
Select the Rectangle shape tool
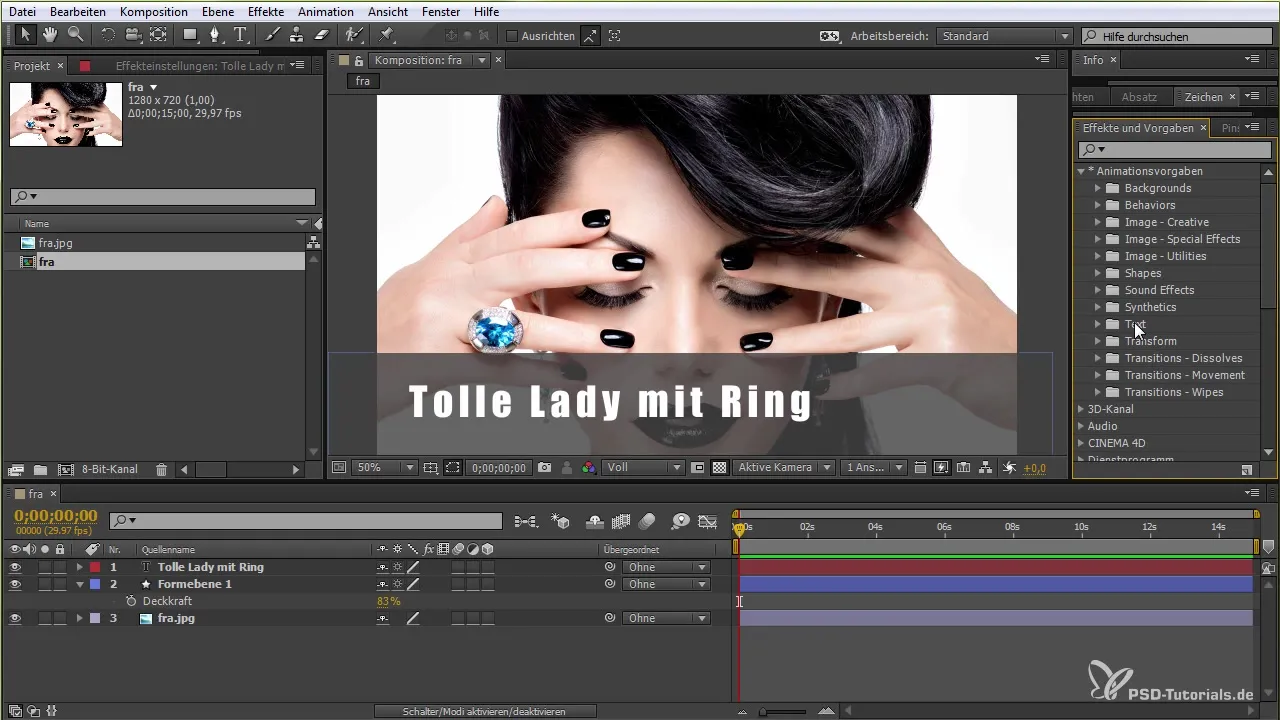[x=190, y=35]
